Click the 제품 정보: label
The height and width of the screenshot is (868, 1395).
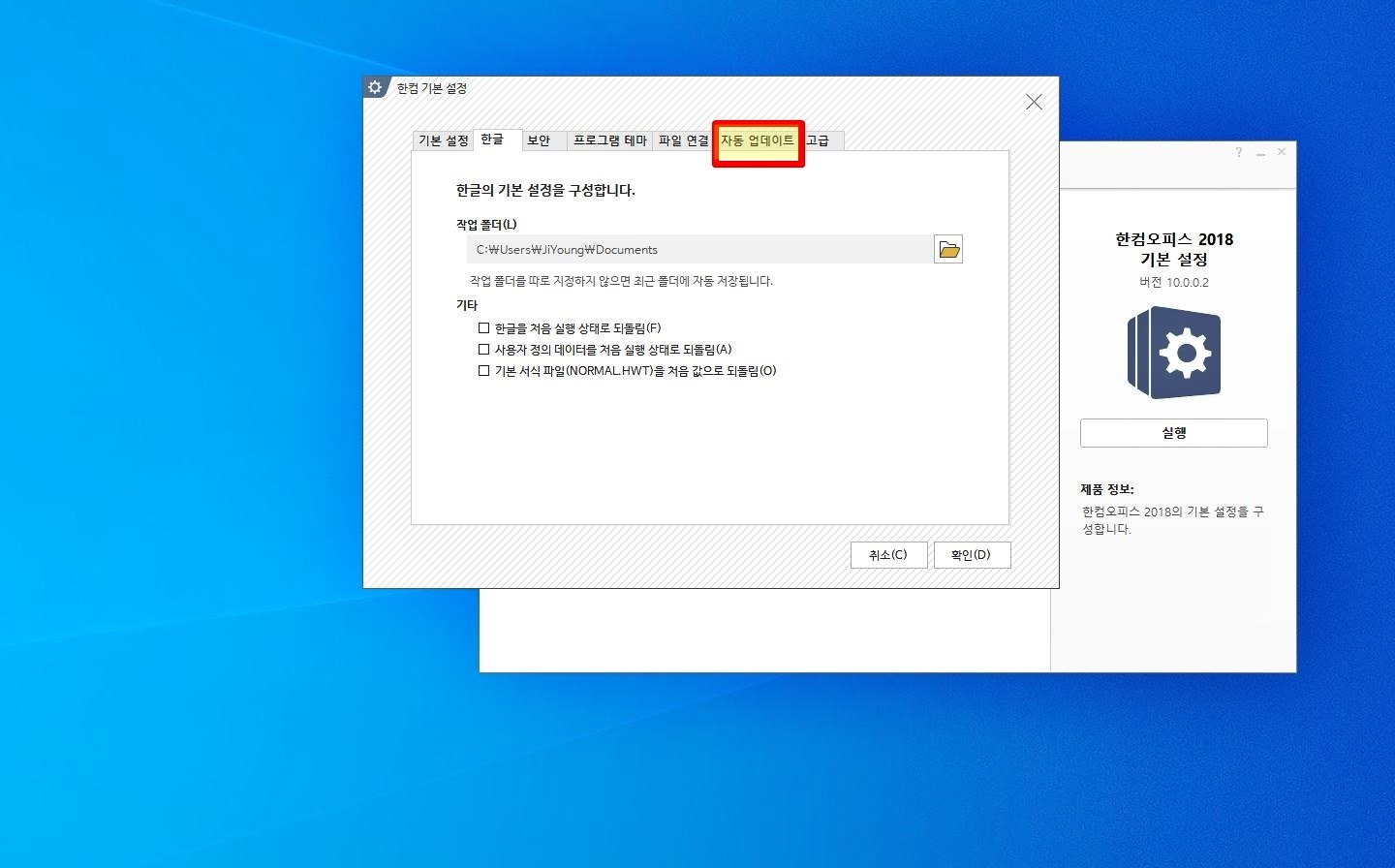coord(1107,489)
